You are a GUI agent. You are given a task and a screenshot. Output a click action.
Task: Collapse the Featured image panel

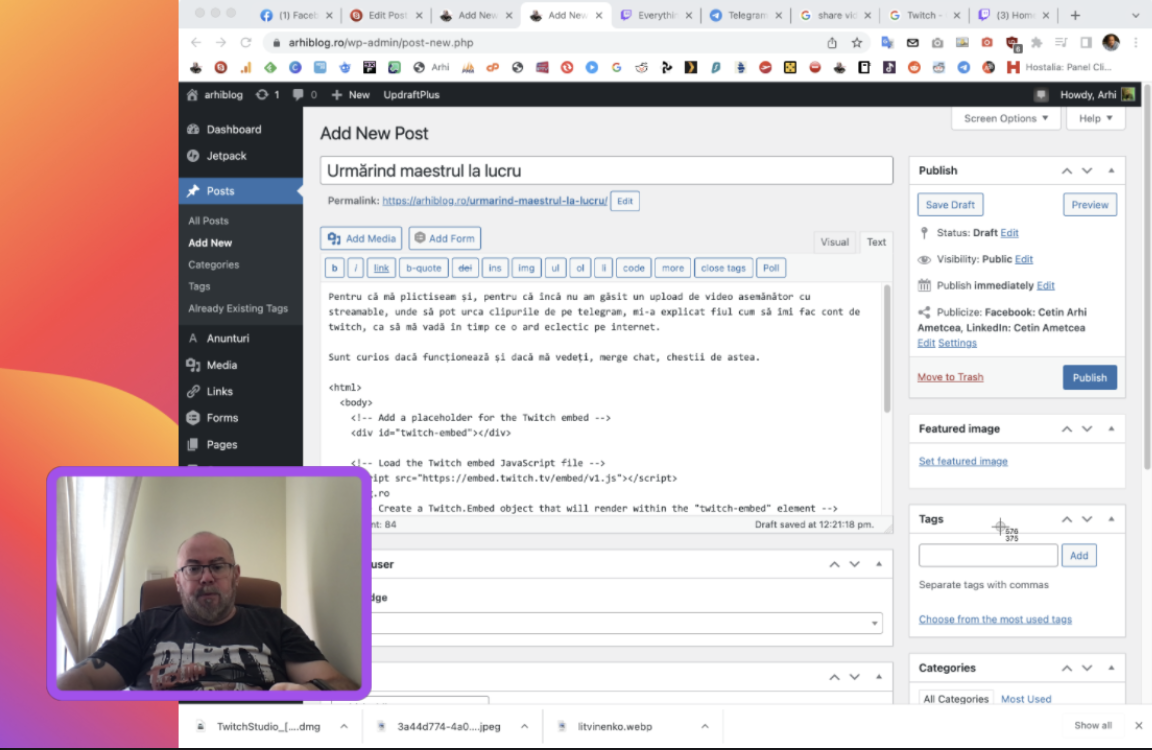pos(1111,429)
